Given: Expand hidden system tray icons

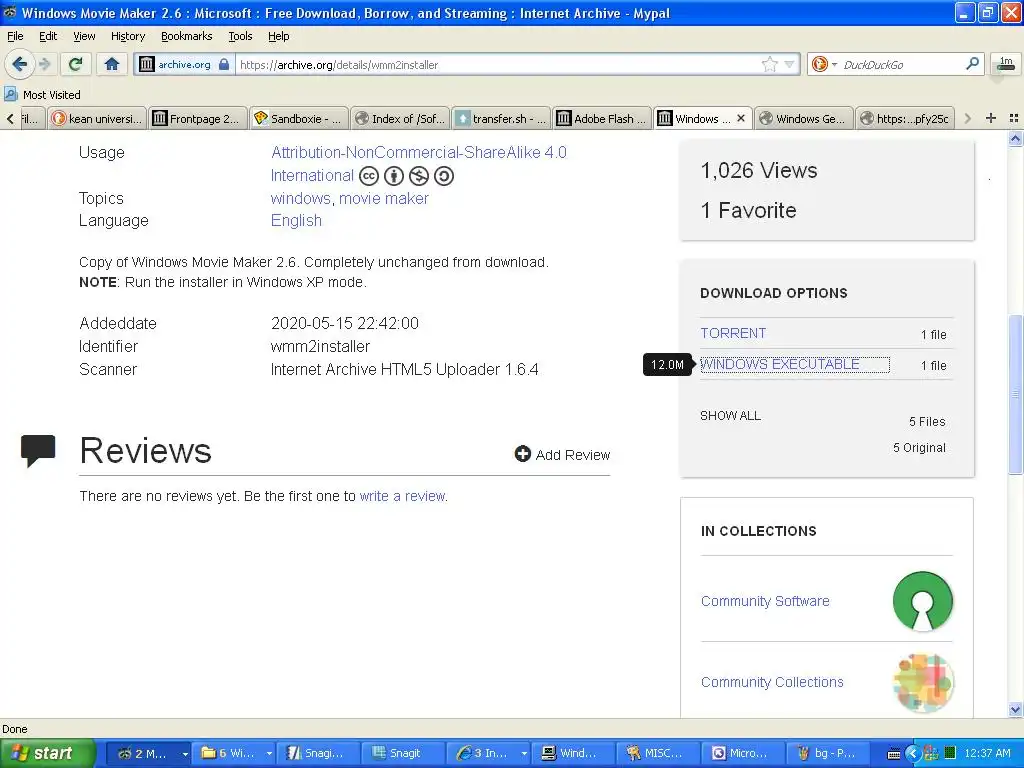Looking at the screenshot, I should (x=912, y=754).
